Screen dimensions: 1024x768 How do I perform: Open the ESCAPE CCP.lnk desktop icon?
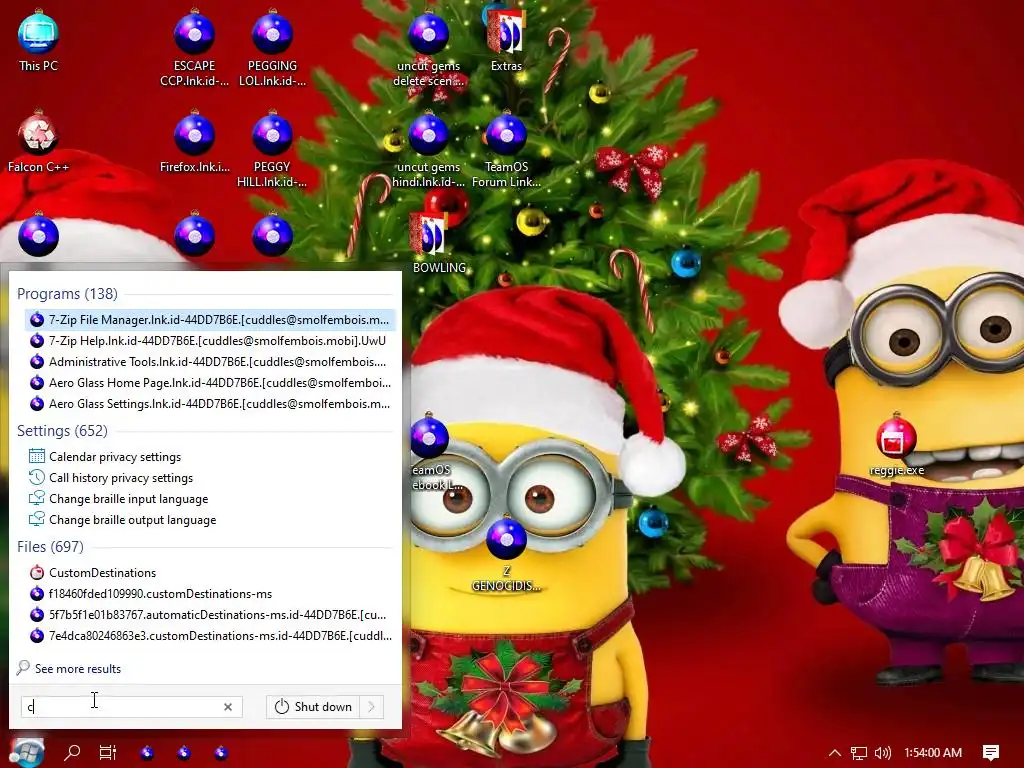pyautogui.click(x=195, y=47)
